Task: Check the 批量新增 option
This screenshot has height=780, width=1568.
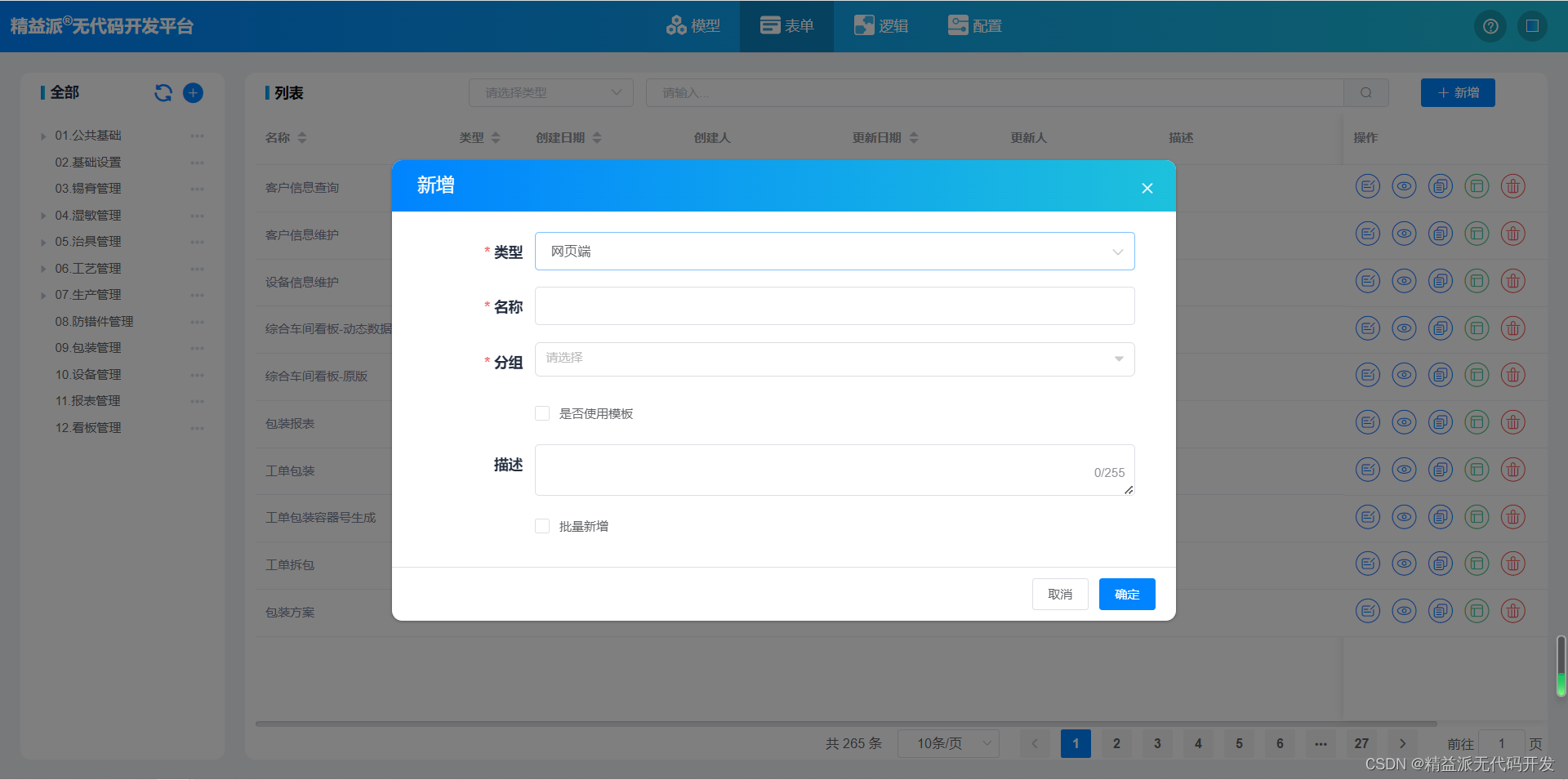Action: (x=541, y=526)
